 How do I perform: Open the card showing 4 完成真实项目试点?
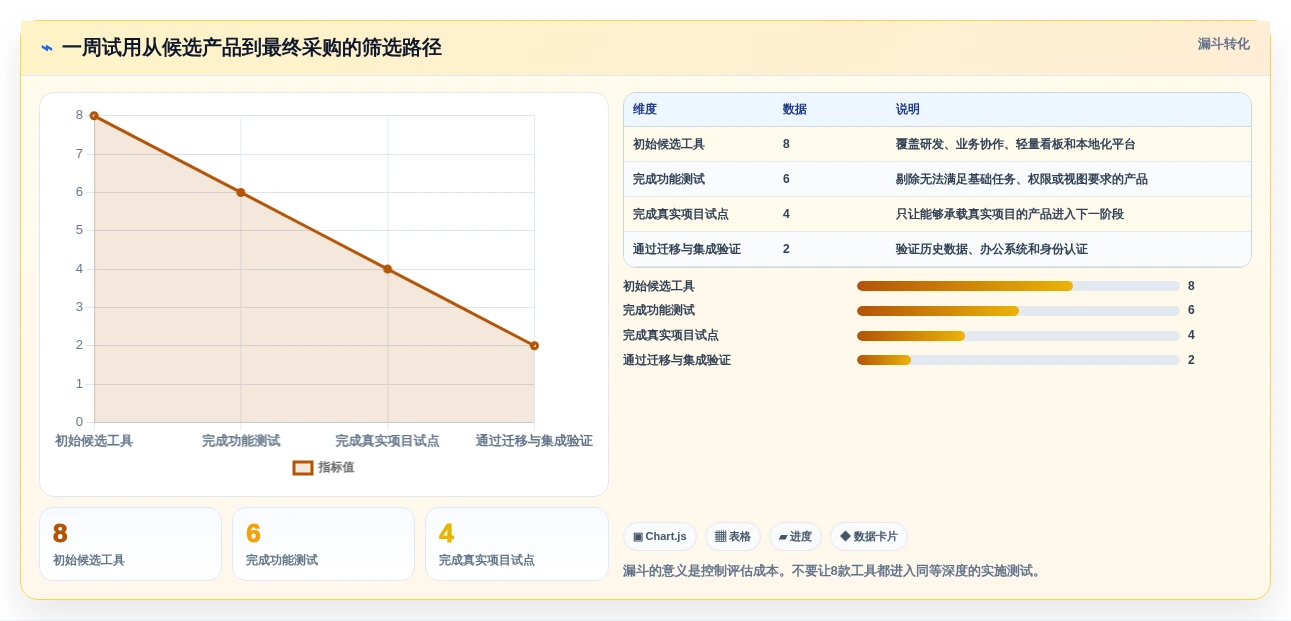(517, 544)
